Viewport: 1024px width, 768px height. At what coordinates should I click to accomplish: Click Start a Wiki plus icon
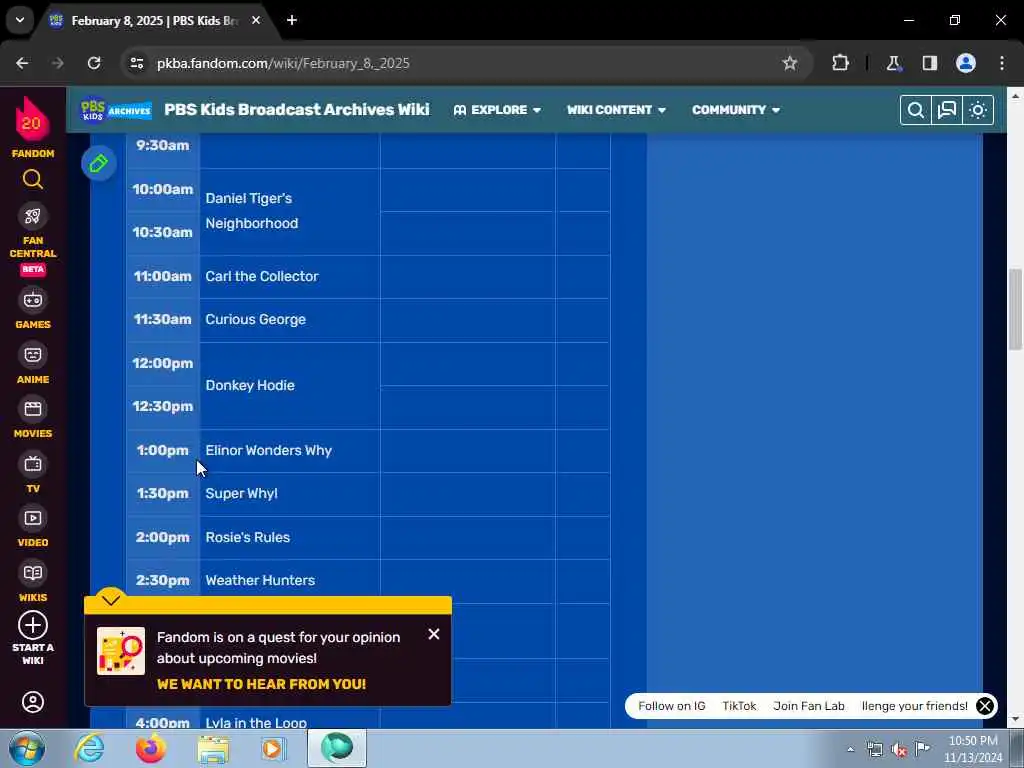coord(33,625)
